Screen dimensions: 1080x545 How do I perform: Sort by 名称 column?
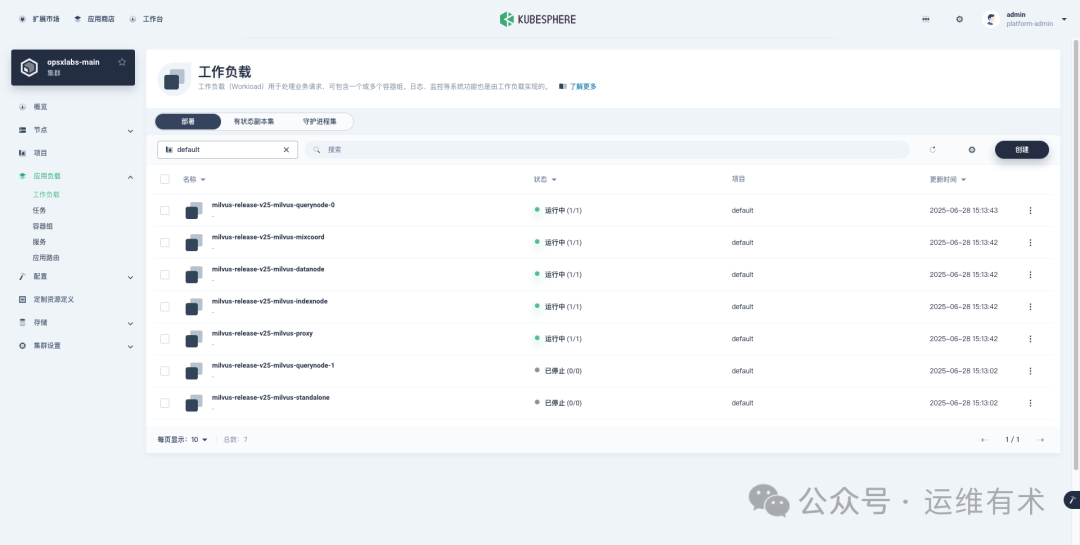pyautogui.click(x=194, y=179)
